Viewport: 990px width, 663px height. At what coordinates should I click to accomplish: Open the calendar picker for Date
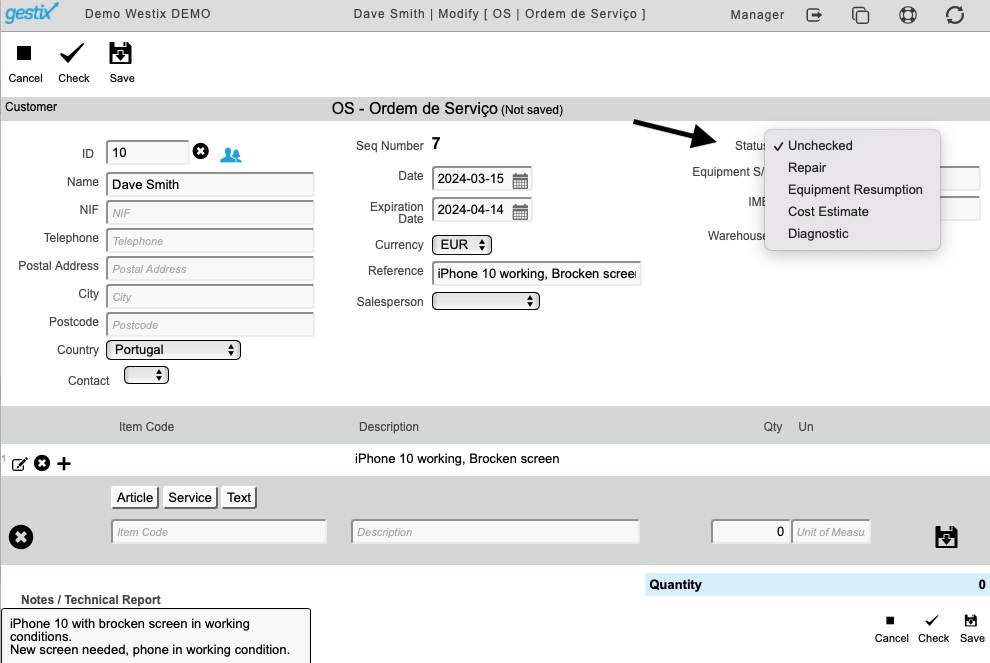click(520, 181)
